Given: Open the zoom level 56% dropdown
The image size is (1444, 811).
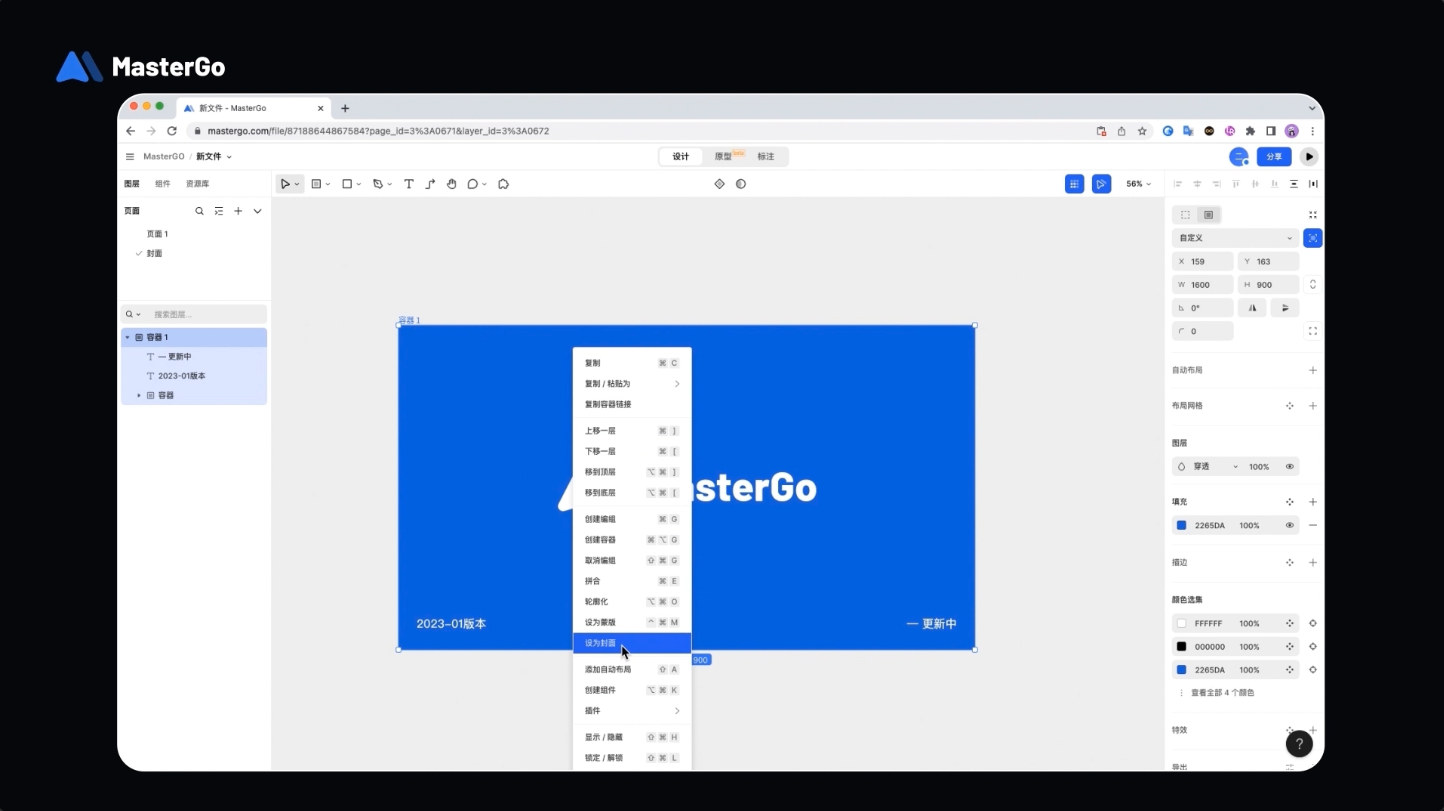Looking at the screenshot, I should click(1138, 184).
